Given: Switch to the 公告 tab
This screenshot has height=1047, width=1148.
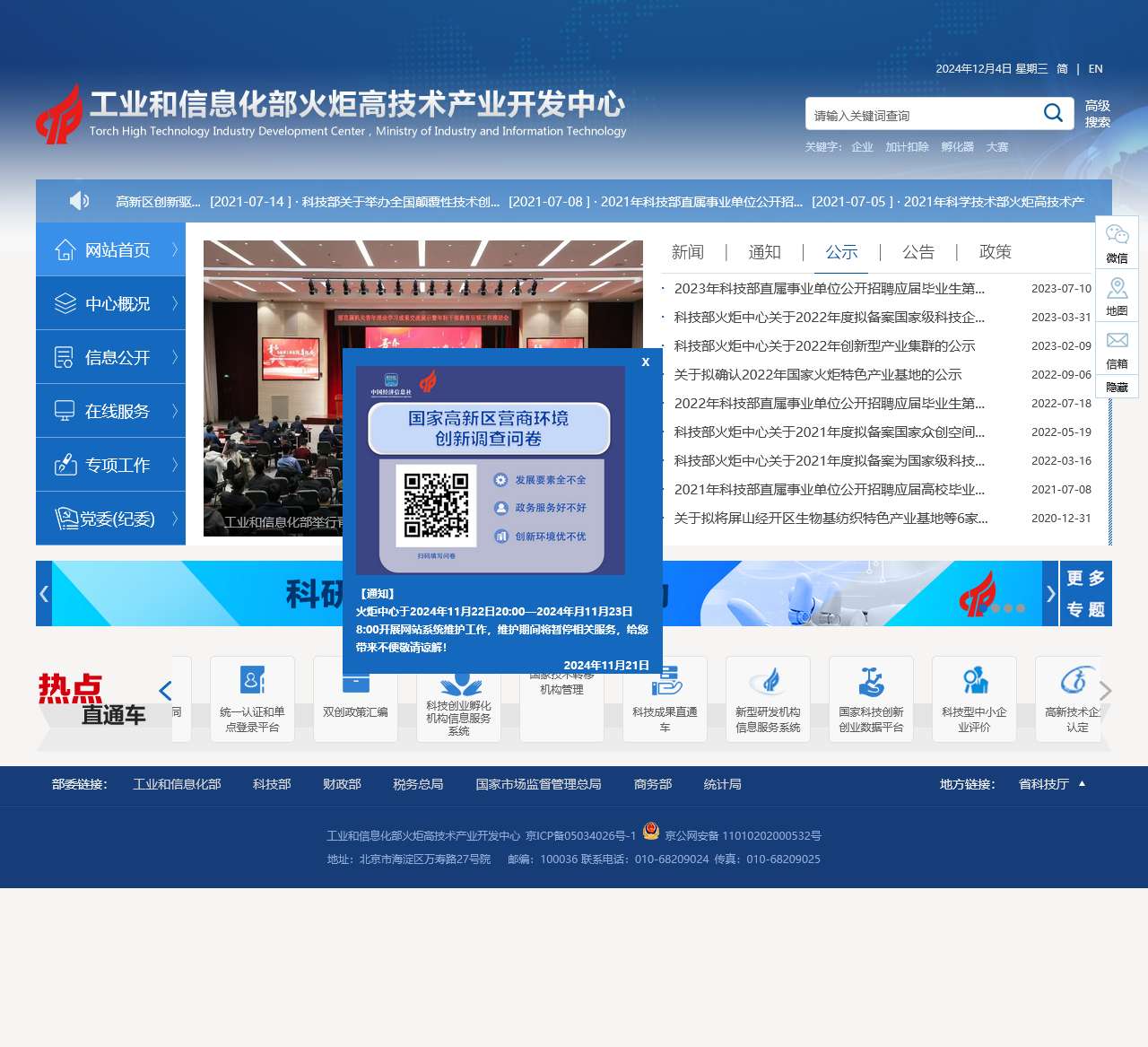Looking at the screenshot, I should [x=918, y=252].
